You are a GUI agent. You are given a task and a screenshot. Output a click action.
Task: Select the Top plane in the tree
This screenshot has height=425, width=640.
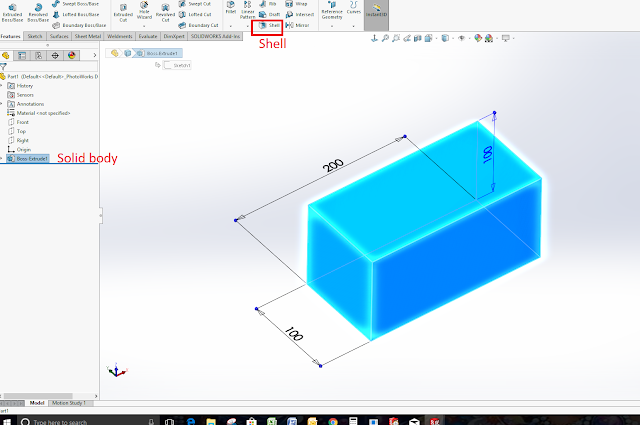[x=17, y=131]
